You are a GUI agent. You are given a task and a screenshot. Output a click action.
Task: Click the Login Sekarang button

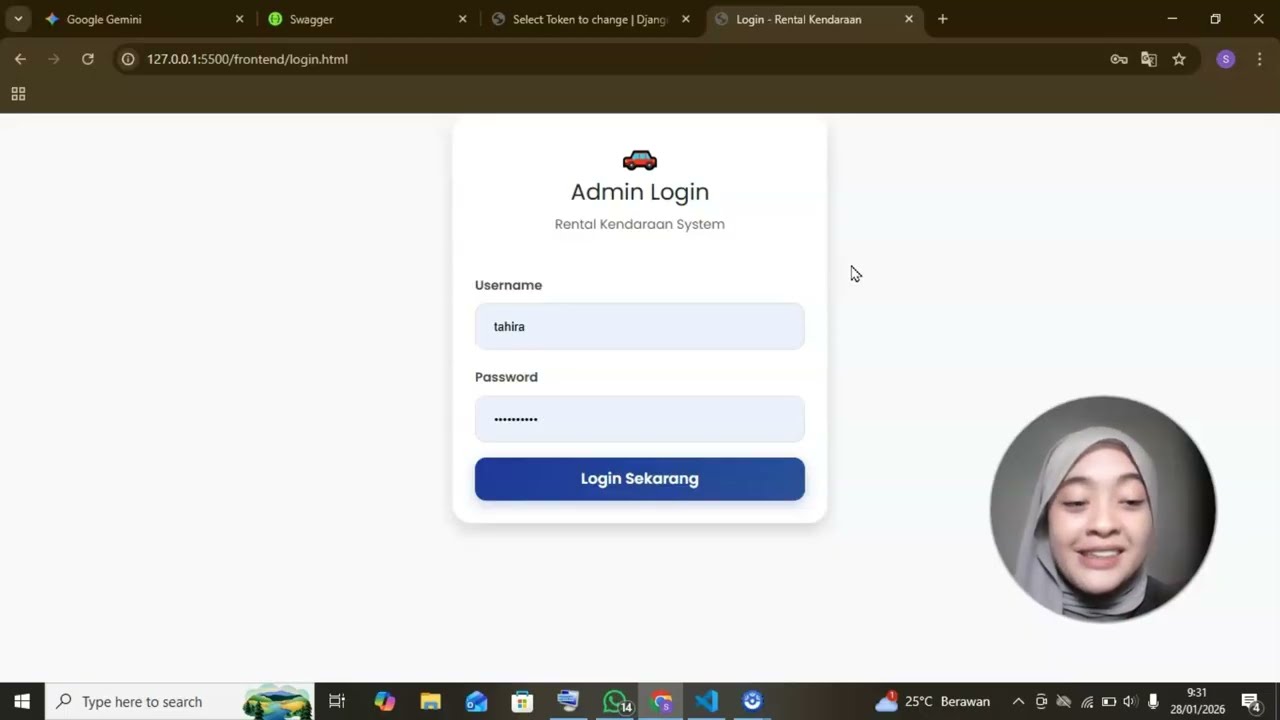point(640,479)
